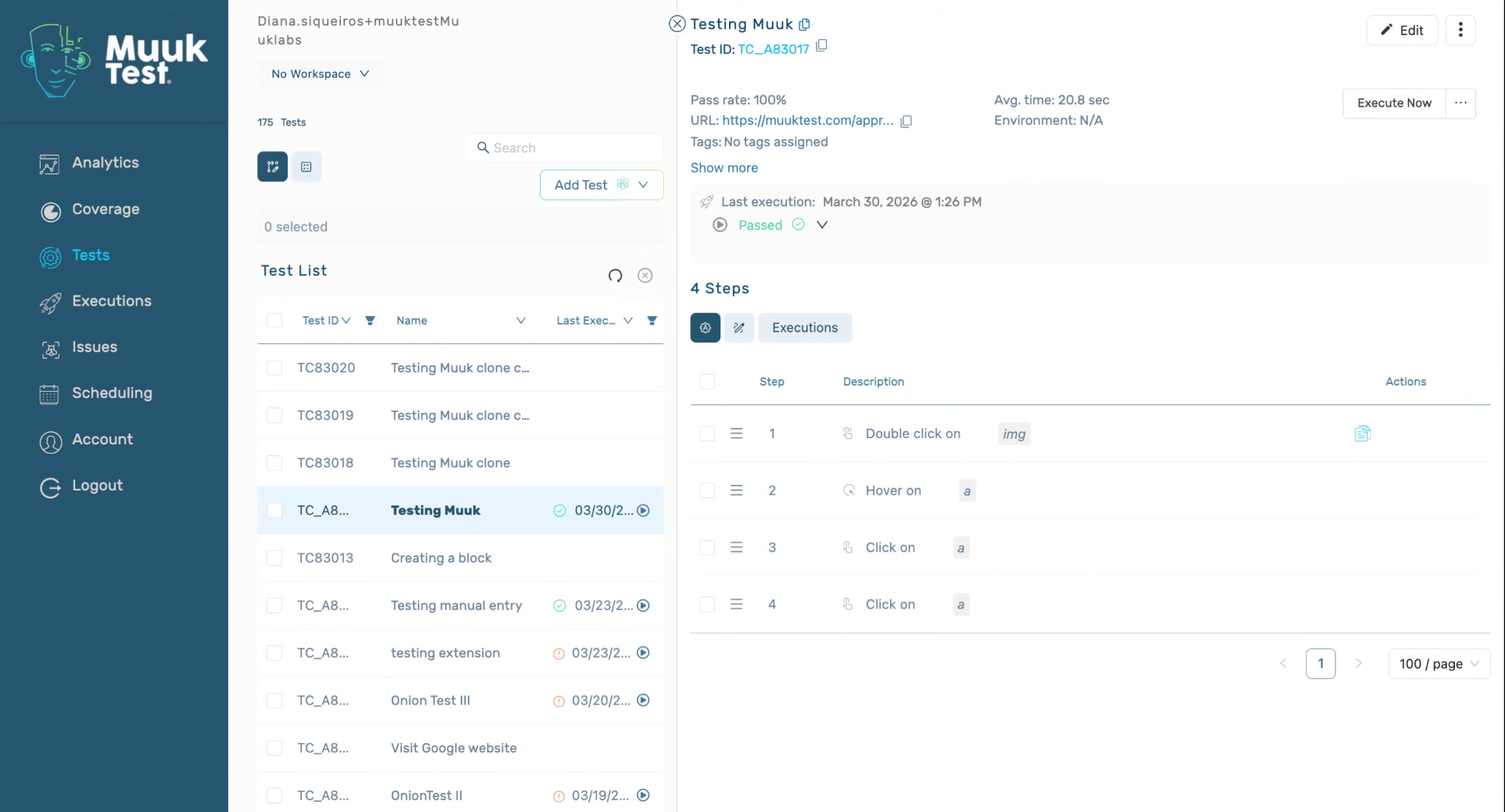Open the No Workspace dropdown
1505x812 pixels.
point(320,74)
